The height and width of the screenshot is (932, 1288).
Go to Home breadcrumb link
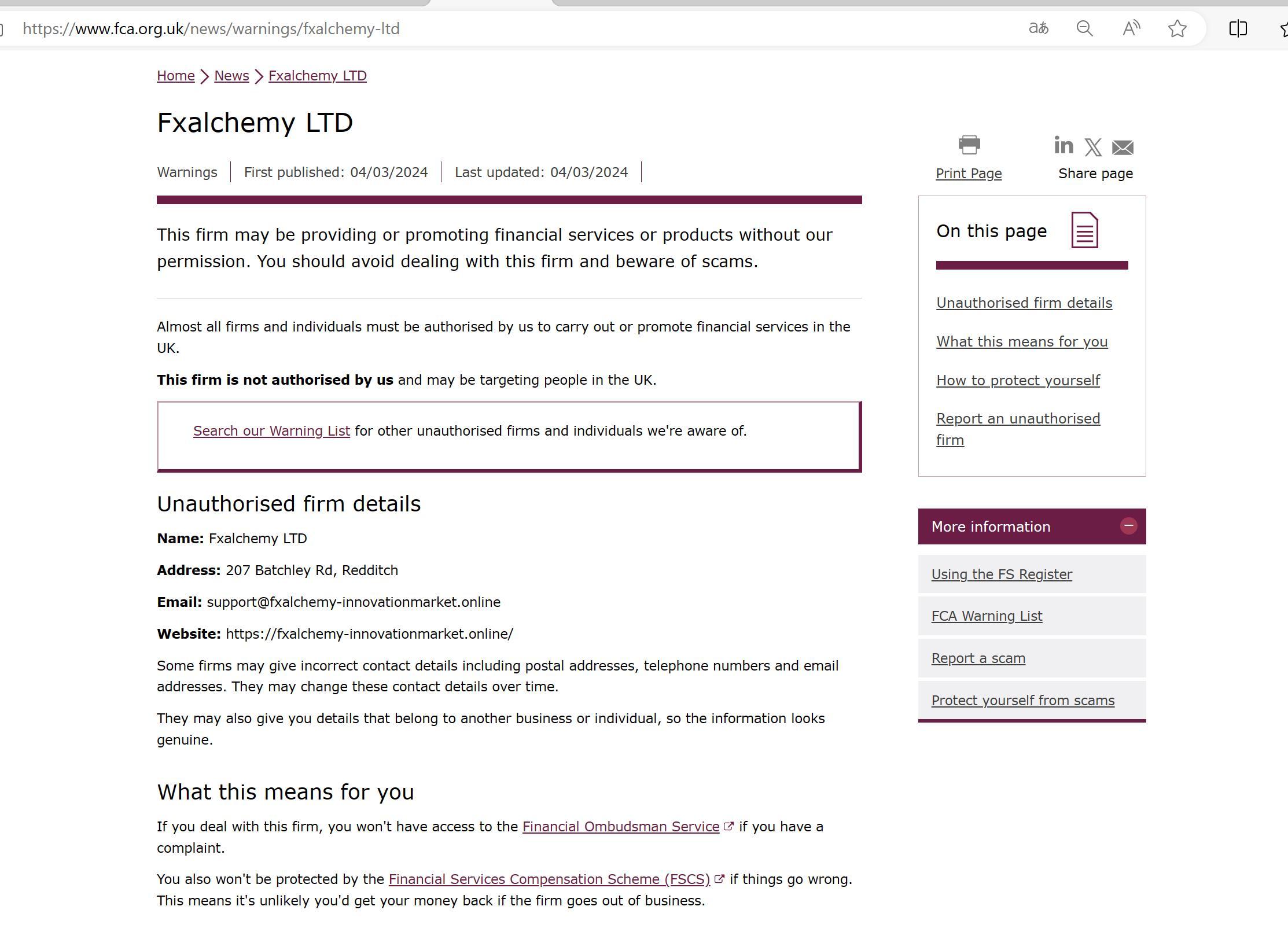tap(175, 76)
